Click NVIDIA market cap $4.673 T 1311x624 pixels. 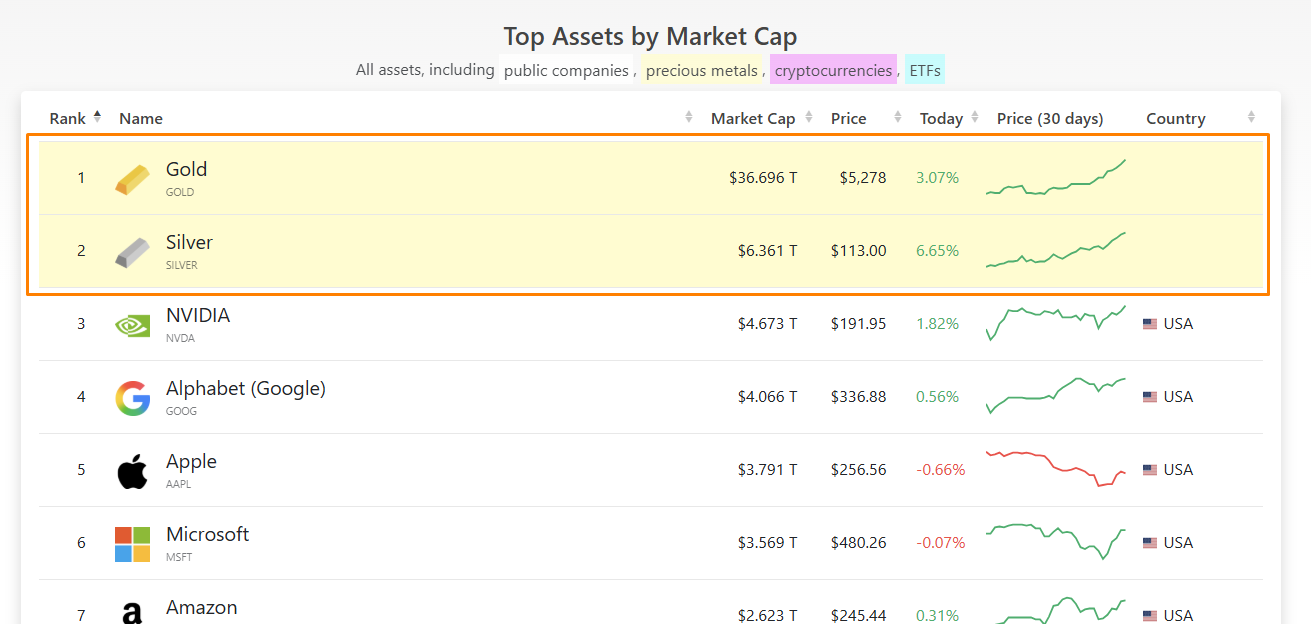[x=767, y=324]
